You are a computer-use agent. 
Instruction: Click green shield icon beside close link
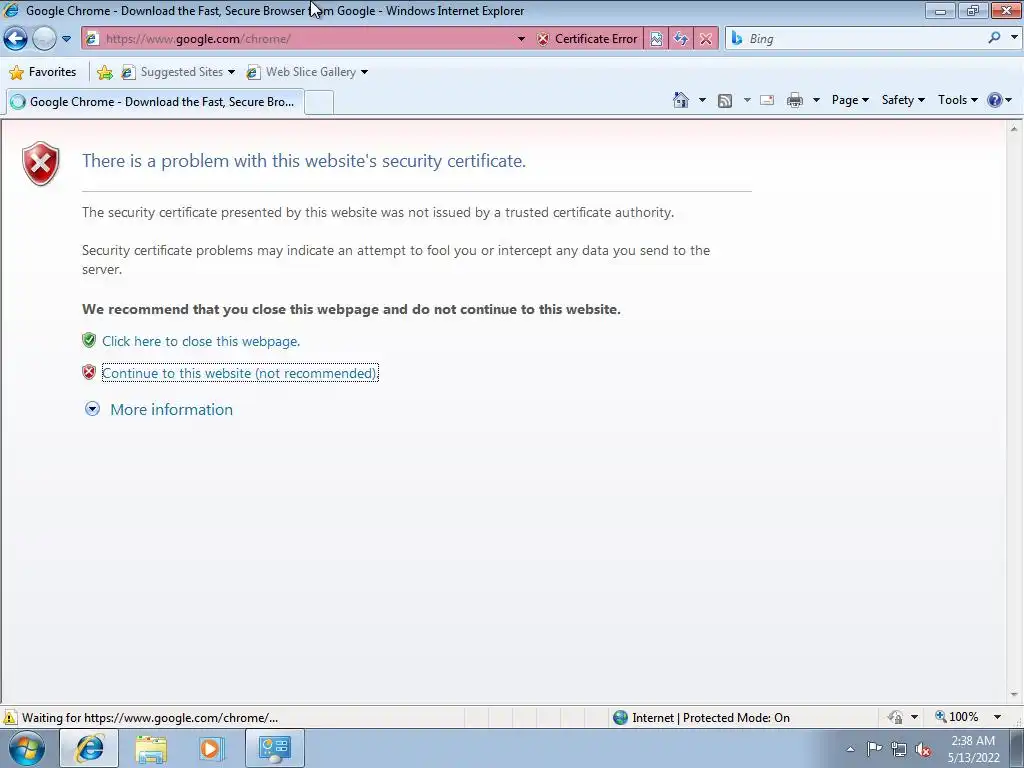tap(89, 340)
